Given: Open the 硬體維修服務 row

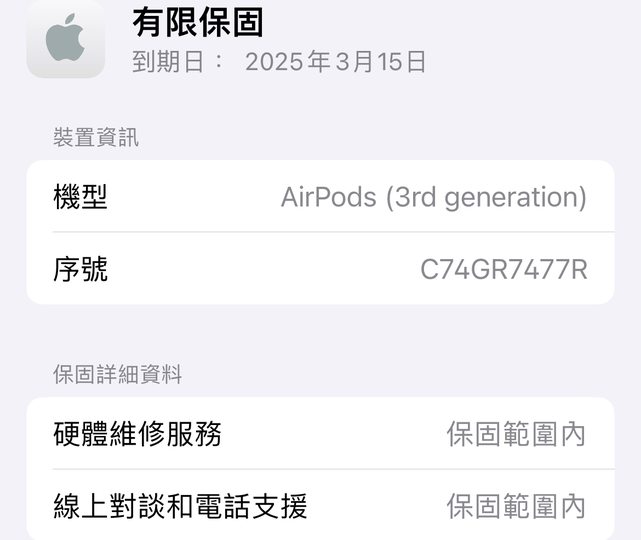Looking at the screenshot, I should tap(320, 433).
